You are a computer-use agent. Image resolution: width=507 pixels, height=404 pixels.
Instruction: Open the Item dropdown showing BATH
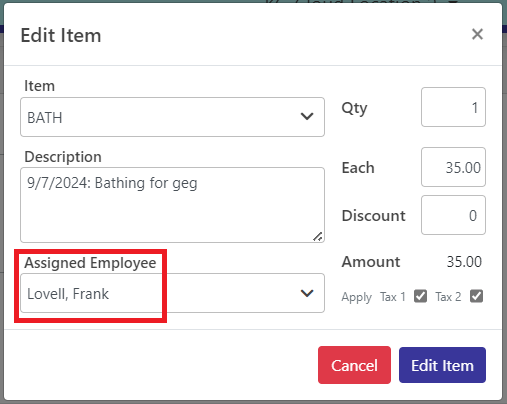tap(172, 117)
